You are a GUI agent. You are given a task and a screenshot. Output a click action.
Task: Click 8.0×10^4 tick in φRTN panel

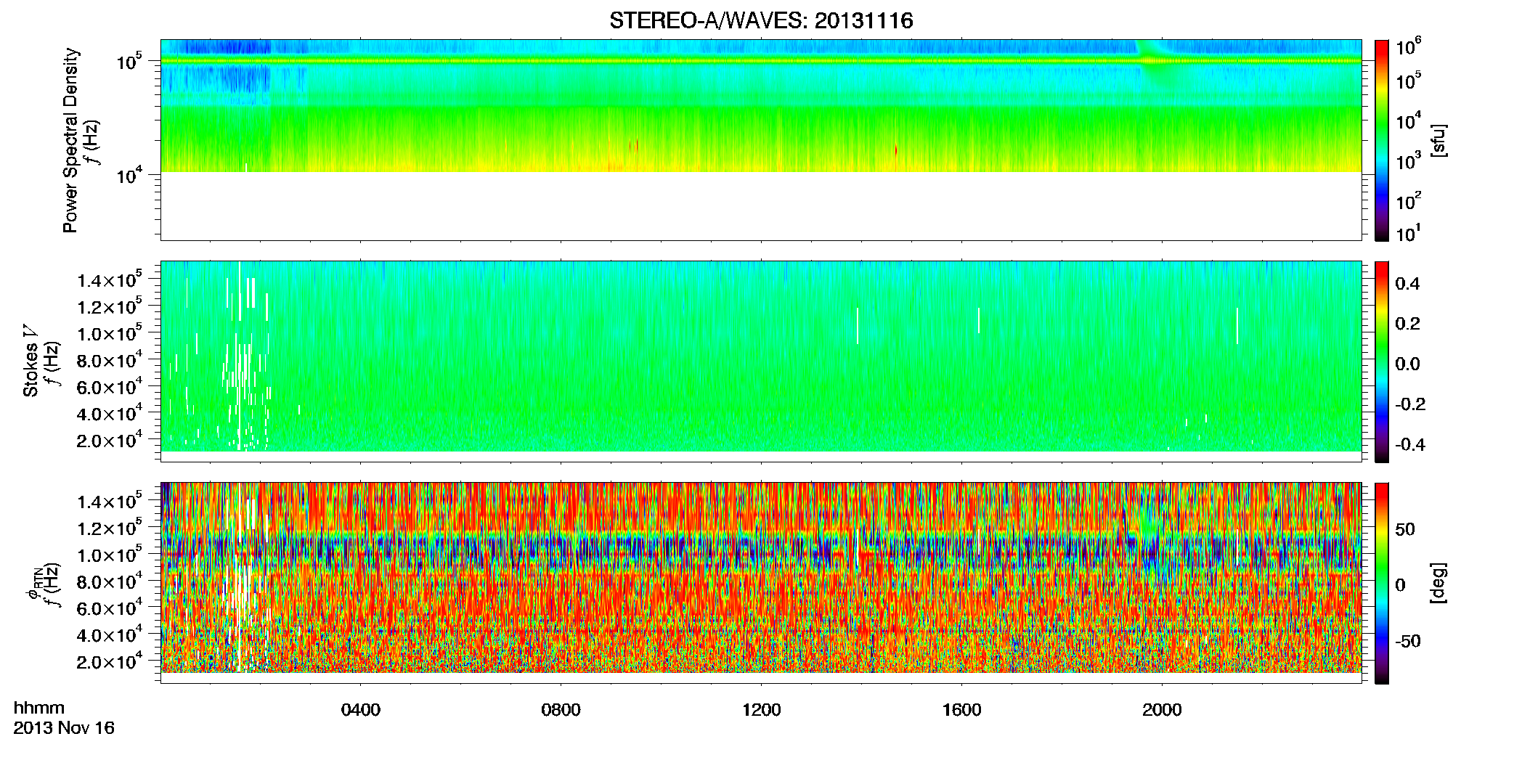(110, 581)
